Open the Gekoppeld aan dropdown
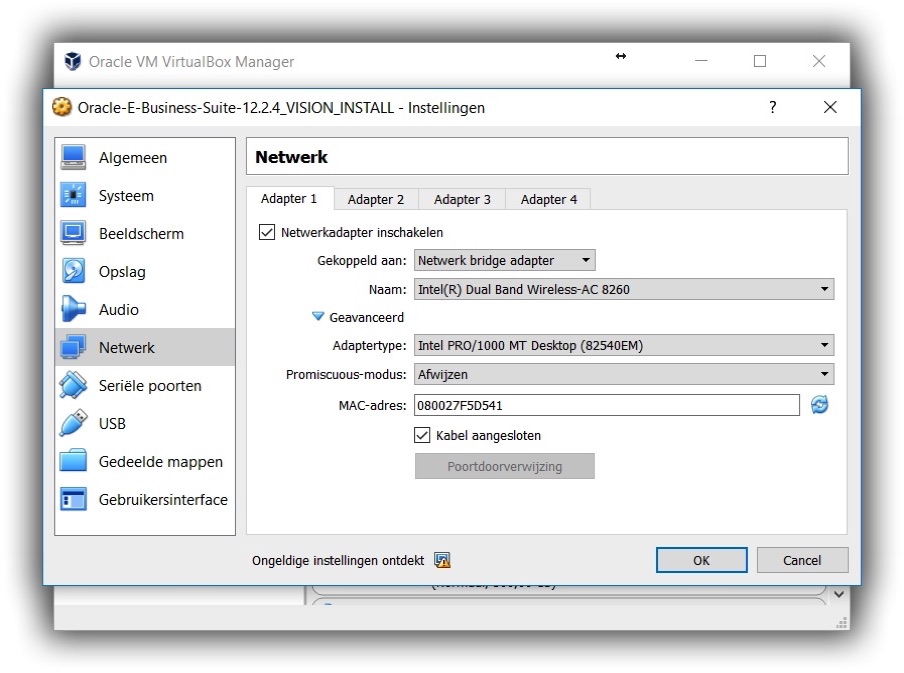This screenshot has width=904, height=673. (504, 260)
